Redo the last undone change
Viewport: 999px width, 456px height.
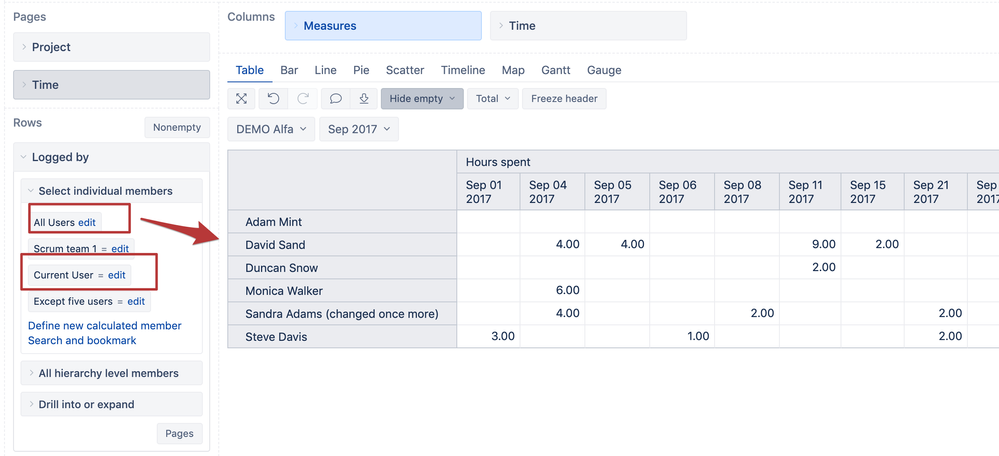[303, 99]
